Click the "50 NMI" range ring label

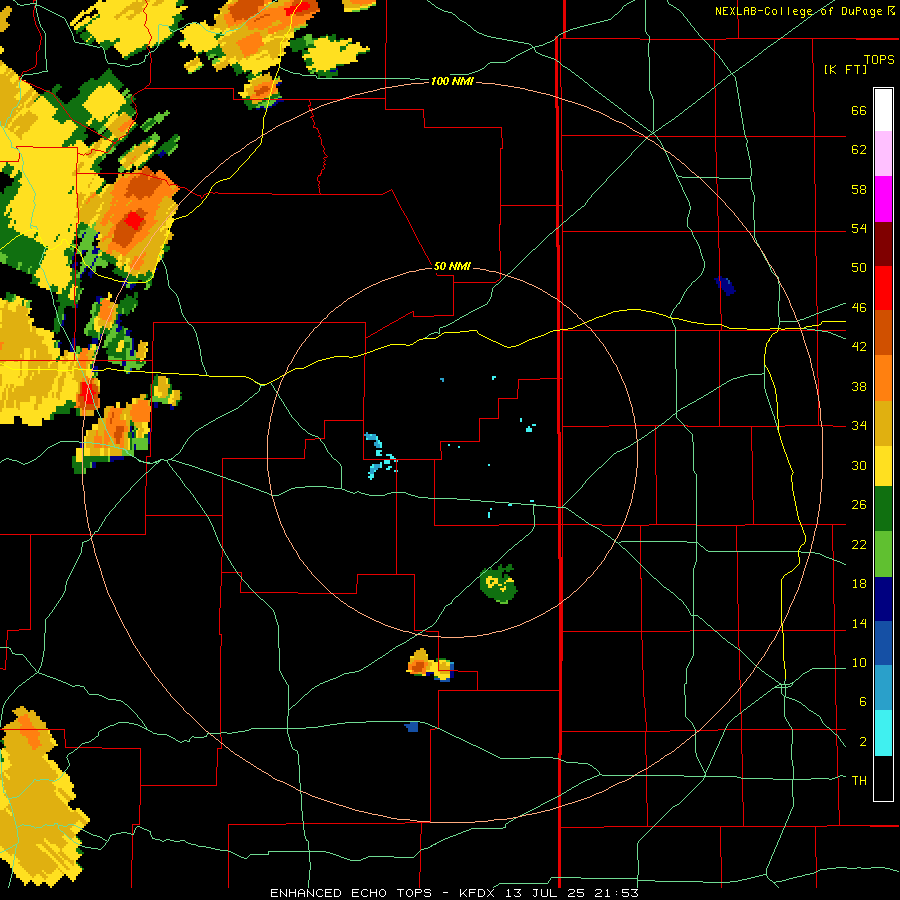452,266
